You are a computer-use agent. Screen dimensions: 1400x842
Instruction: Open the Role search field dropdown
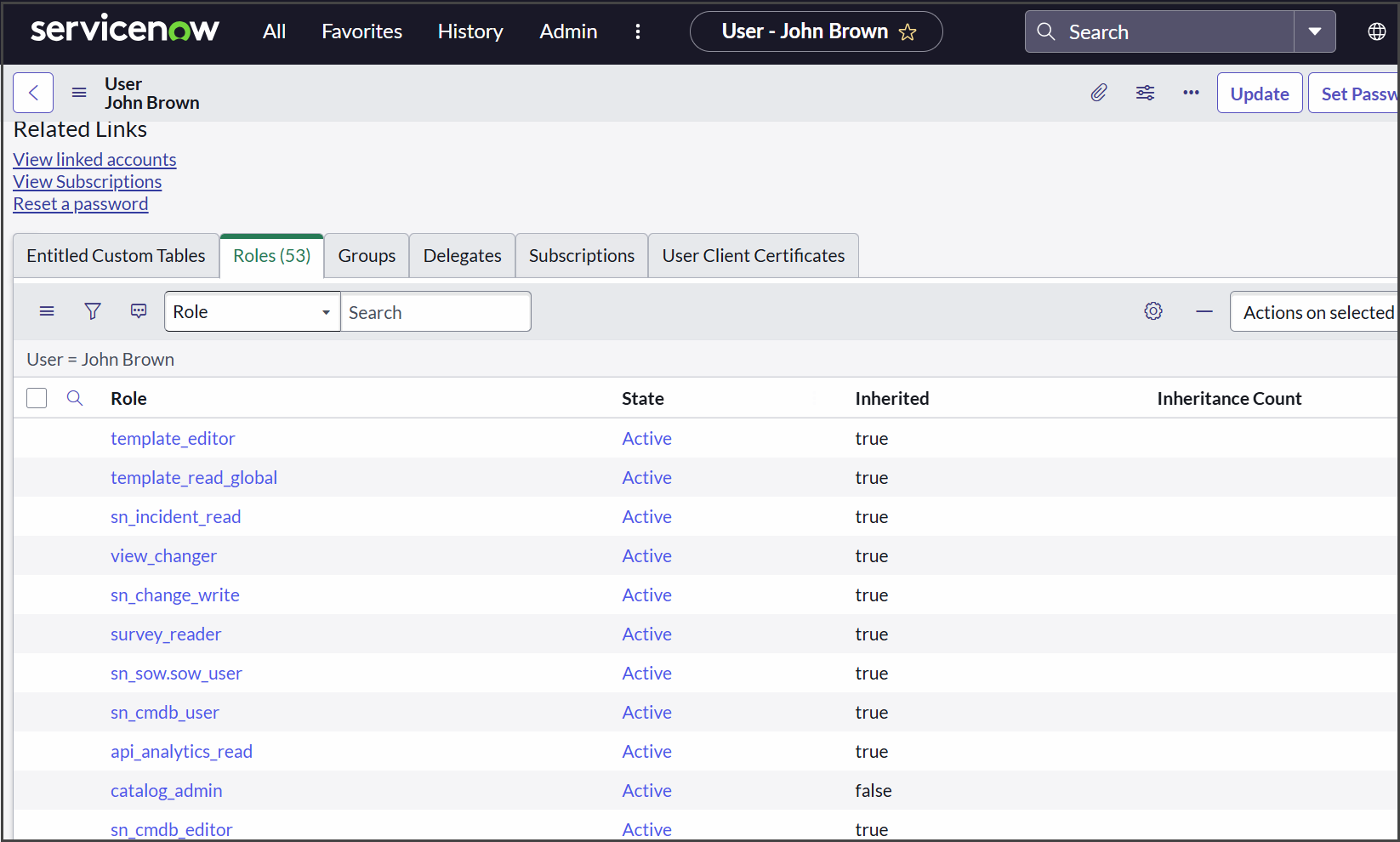pos(252,312)
